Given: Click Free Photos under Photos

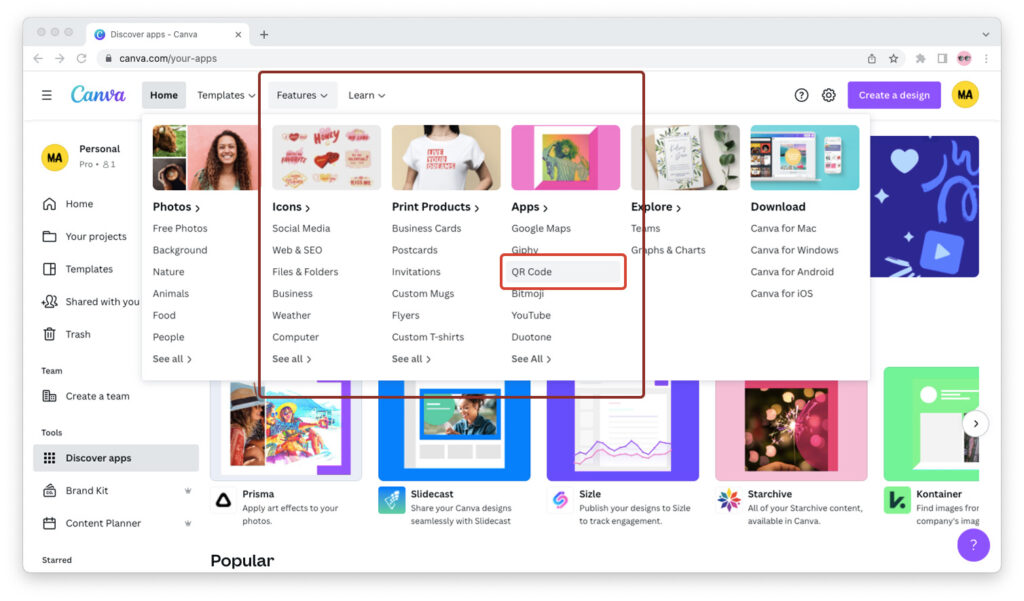Looking at the screenshot, I should tap(180, 229).
